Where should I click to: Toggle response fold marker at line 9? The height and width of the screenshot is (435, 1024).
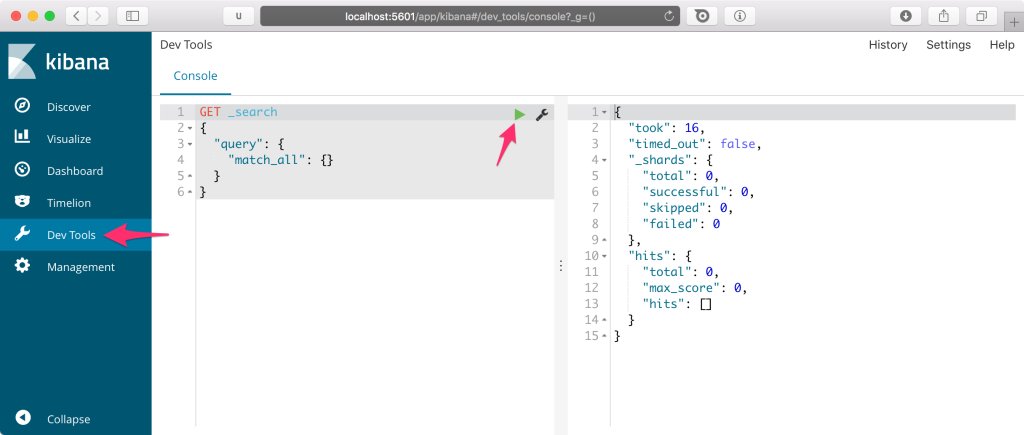(x=604, y=240)
